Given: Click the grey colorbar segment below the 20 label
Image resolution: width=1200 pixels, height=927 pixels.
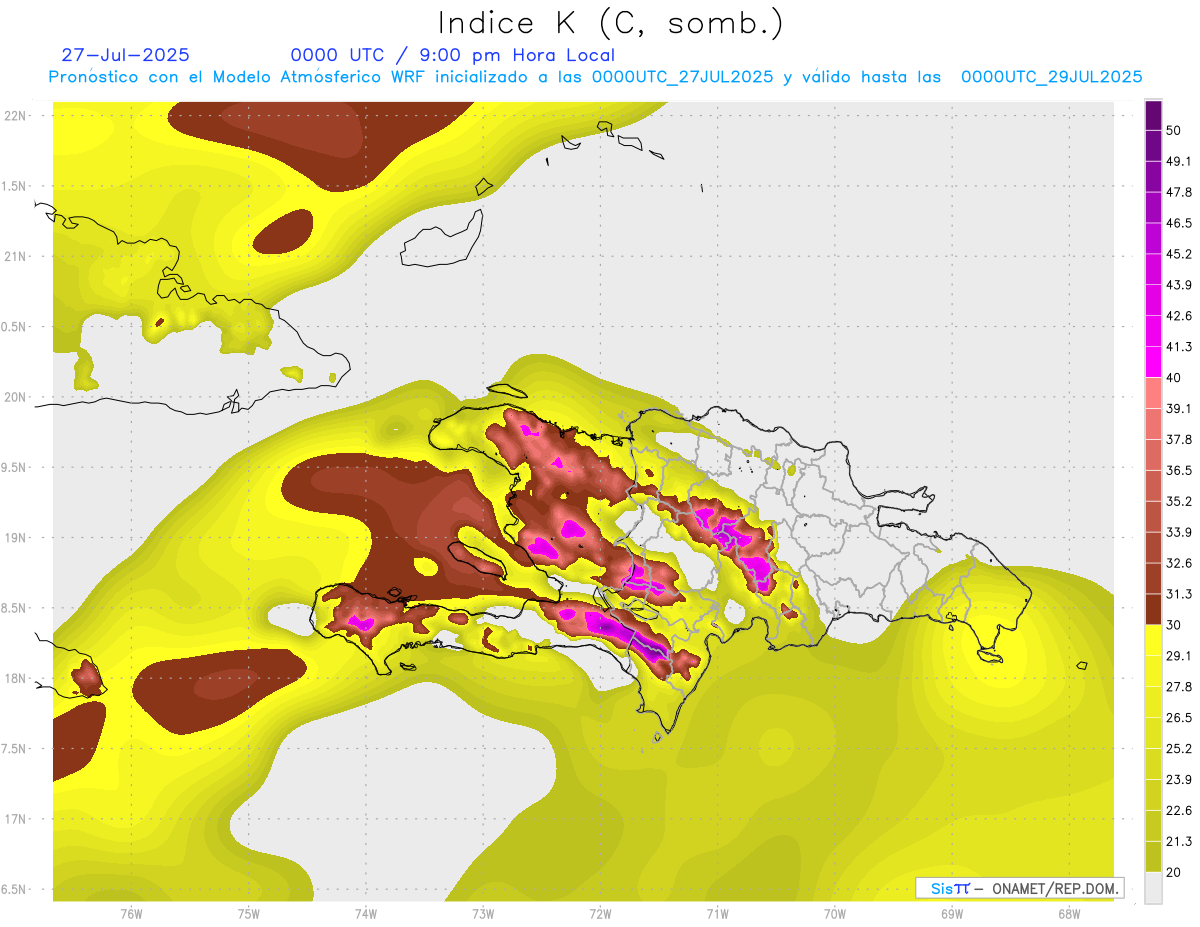Looking at the screenshot, I should tap(1154, 888).
